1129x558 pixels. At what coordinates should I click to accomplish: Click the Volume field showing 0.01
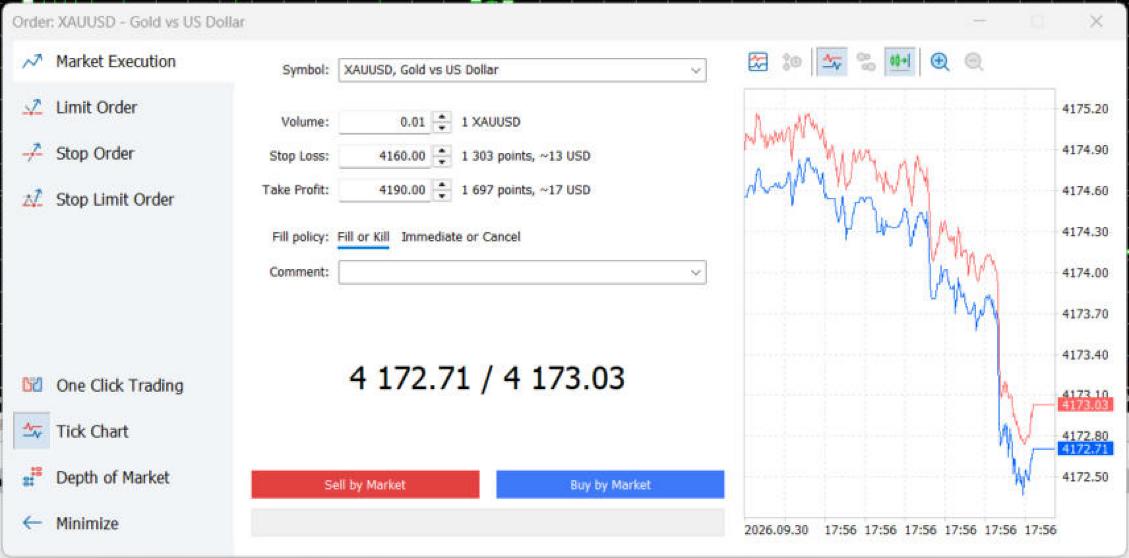pos(384,122)
